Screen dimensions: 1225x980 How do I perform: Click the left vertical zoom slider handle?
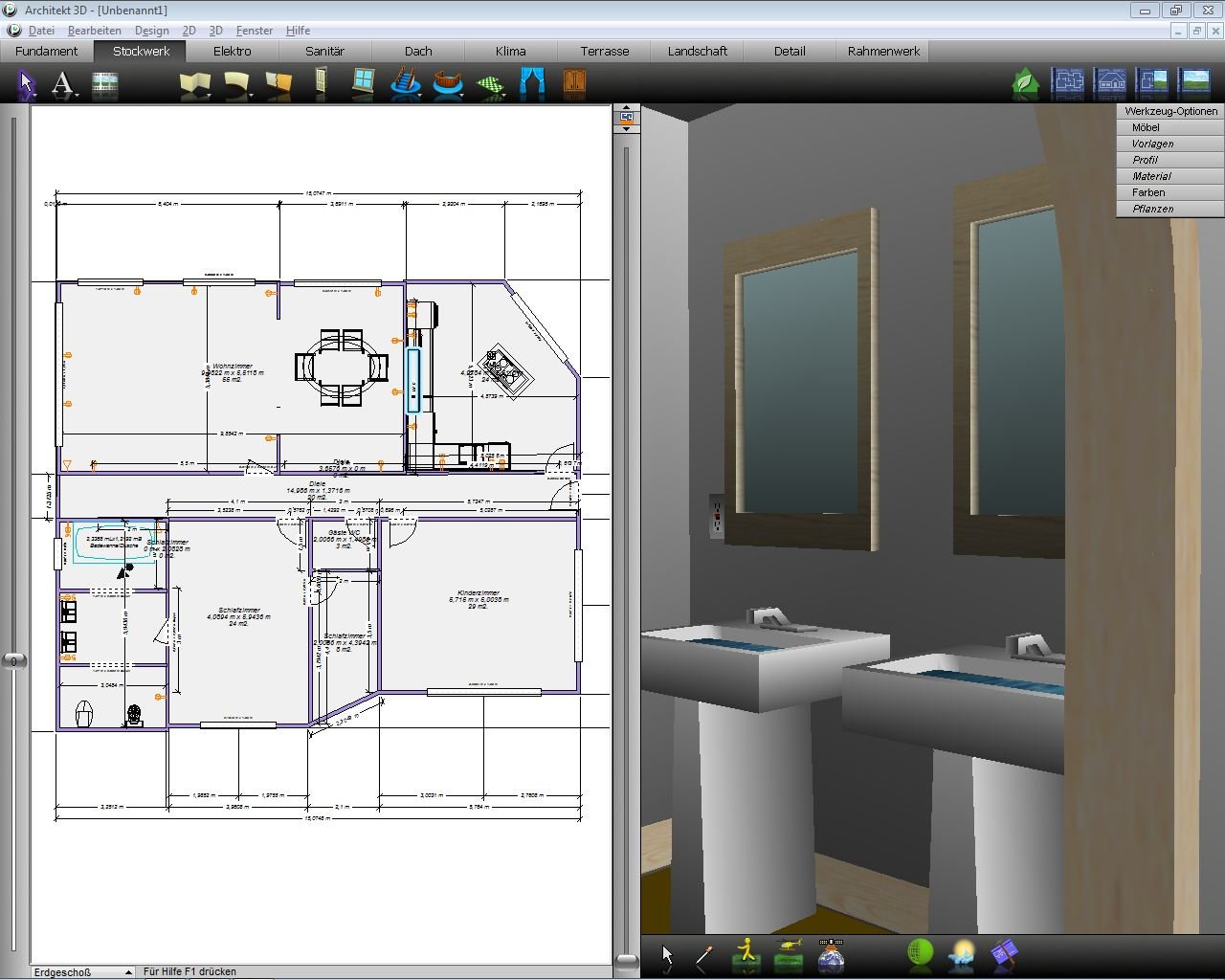(x=13, y=660)
